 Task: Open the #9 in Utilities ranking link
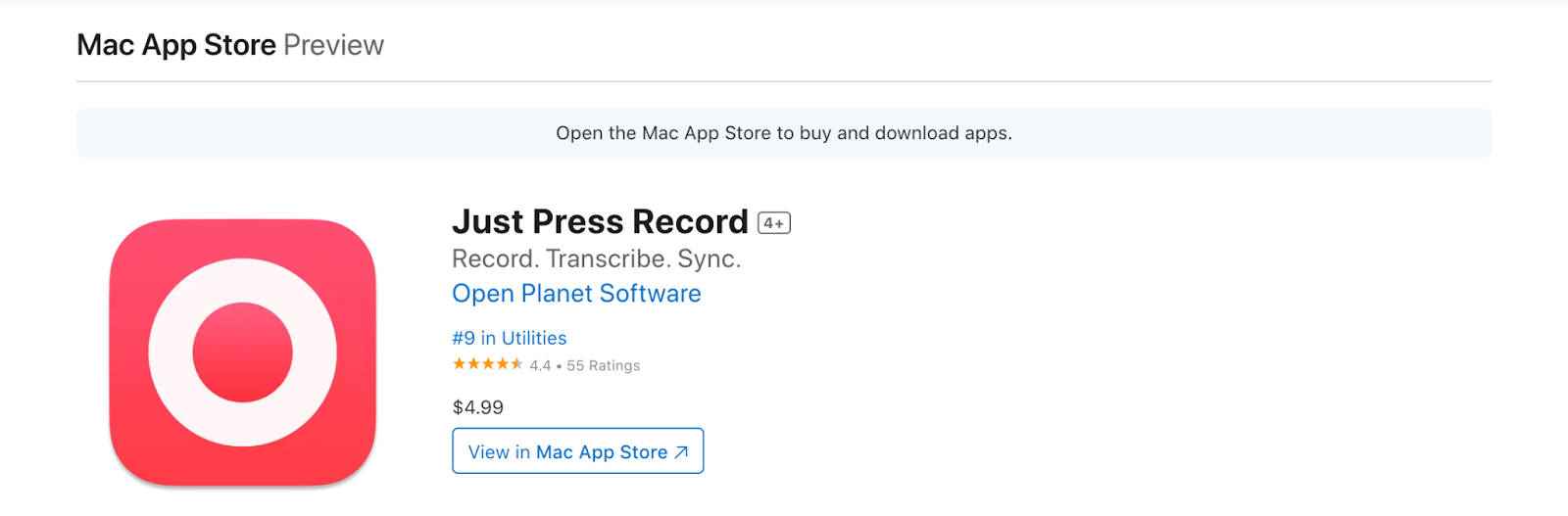tap(510, 338)
